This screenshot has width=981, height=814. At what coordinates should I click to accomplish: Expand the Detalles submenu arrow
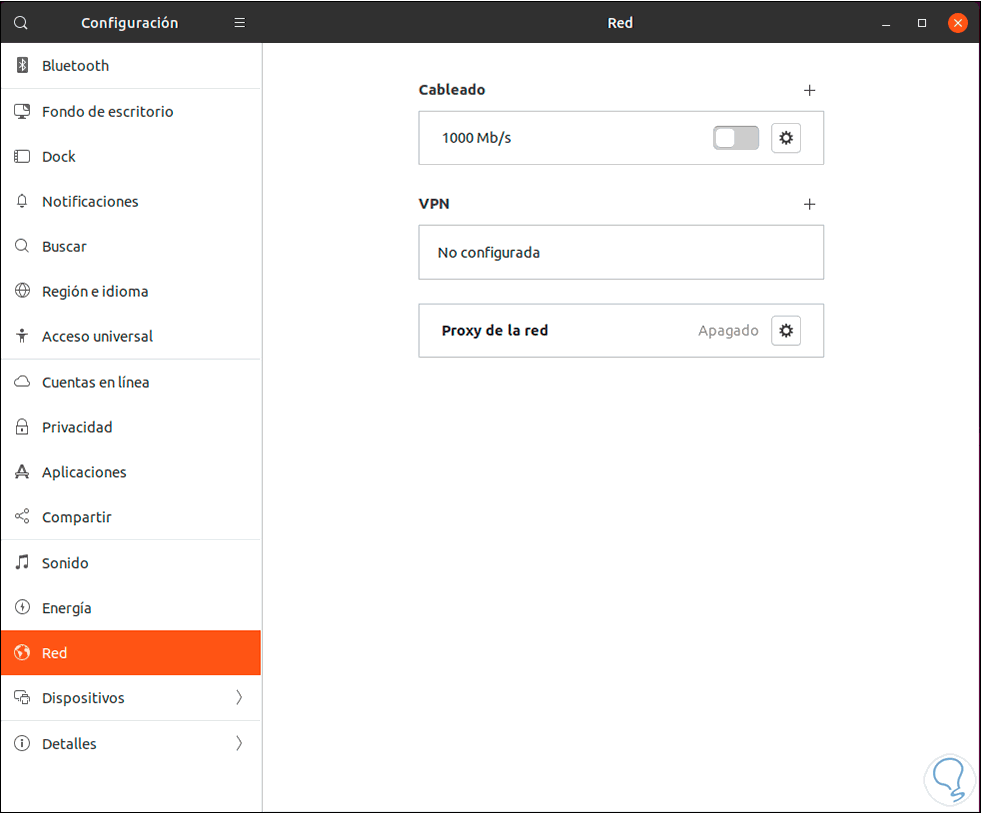coord(239,743)
